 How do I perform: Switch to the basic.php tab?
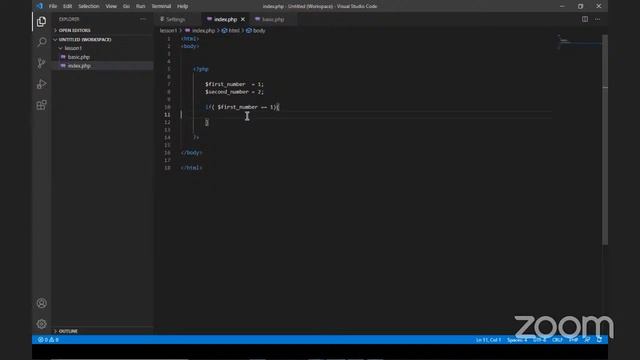click(x=273, y=19)
